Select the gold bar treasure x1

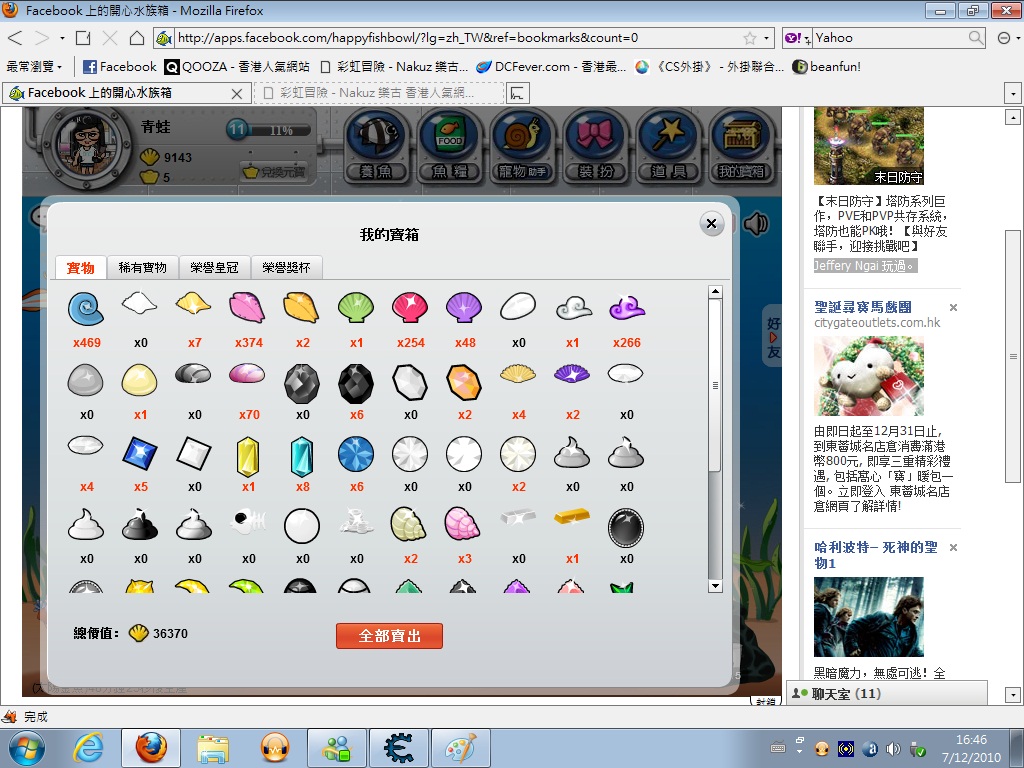pyautogui.click(x=572, y=517)
